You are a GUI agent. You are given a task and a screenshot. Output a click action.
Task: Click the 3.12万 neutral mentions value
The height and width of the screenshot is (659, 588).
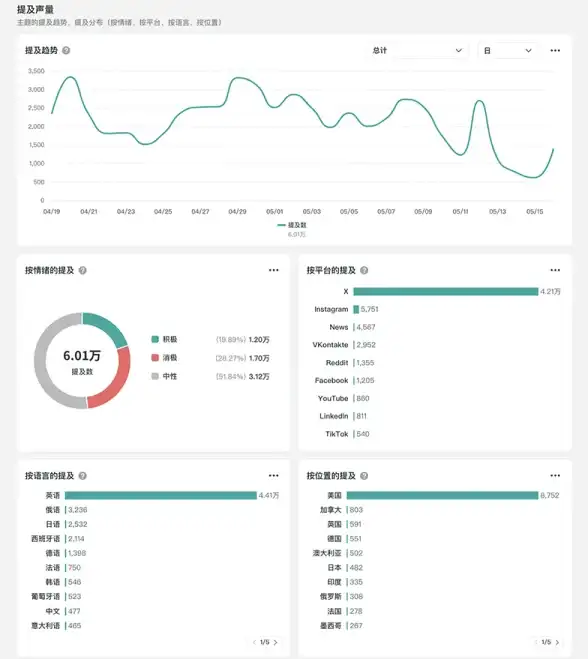click(259, 377)
